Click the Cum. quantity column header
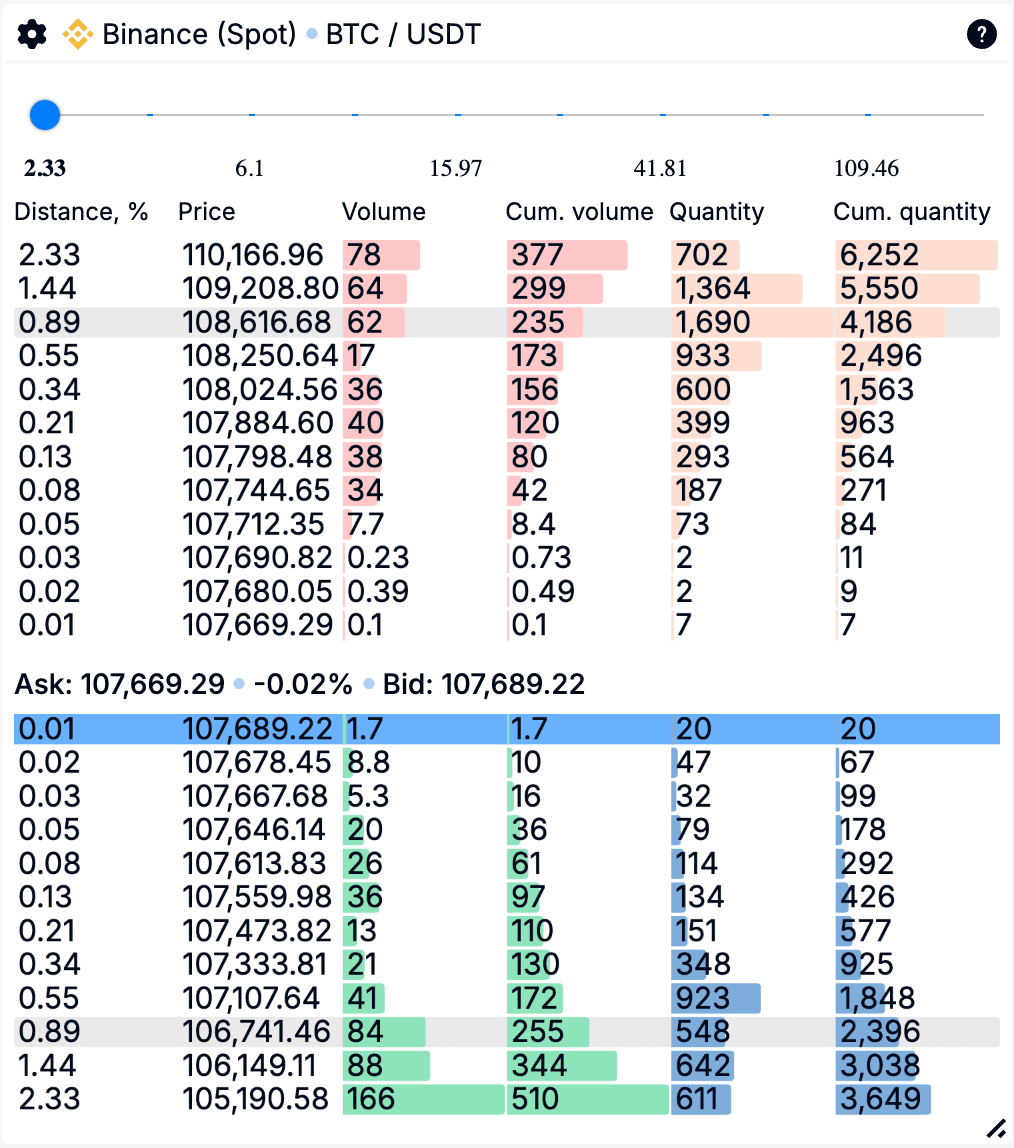1014x1148 pixels. [911, 212]
